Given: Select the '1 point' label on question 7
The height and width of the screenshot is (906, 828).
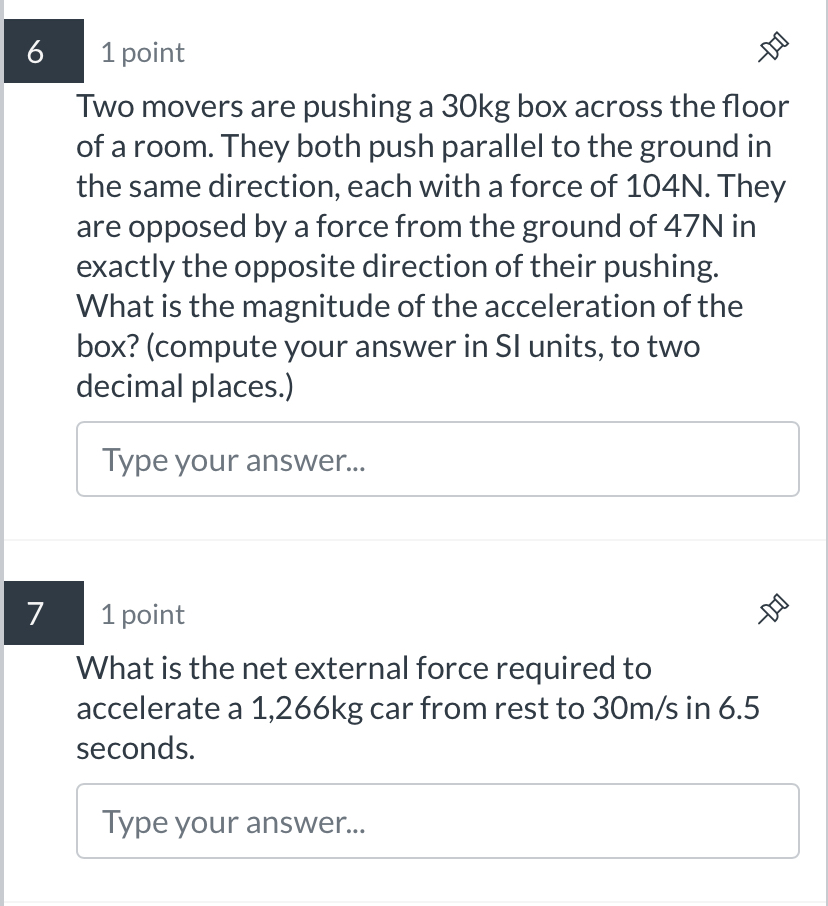Looking at the screenshot, I should pos(141,614).
